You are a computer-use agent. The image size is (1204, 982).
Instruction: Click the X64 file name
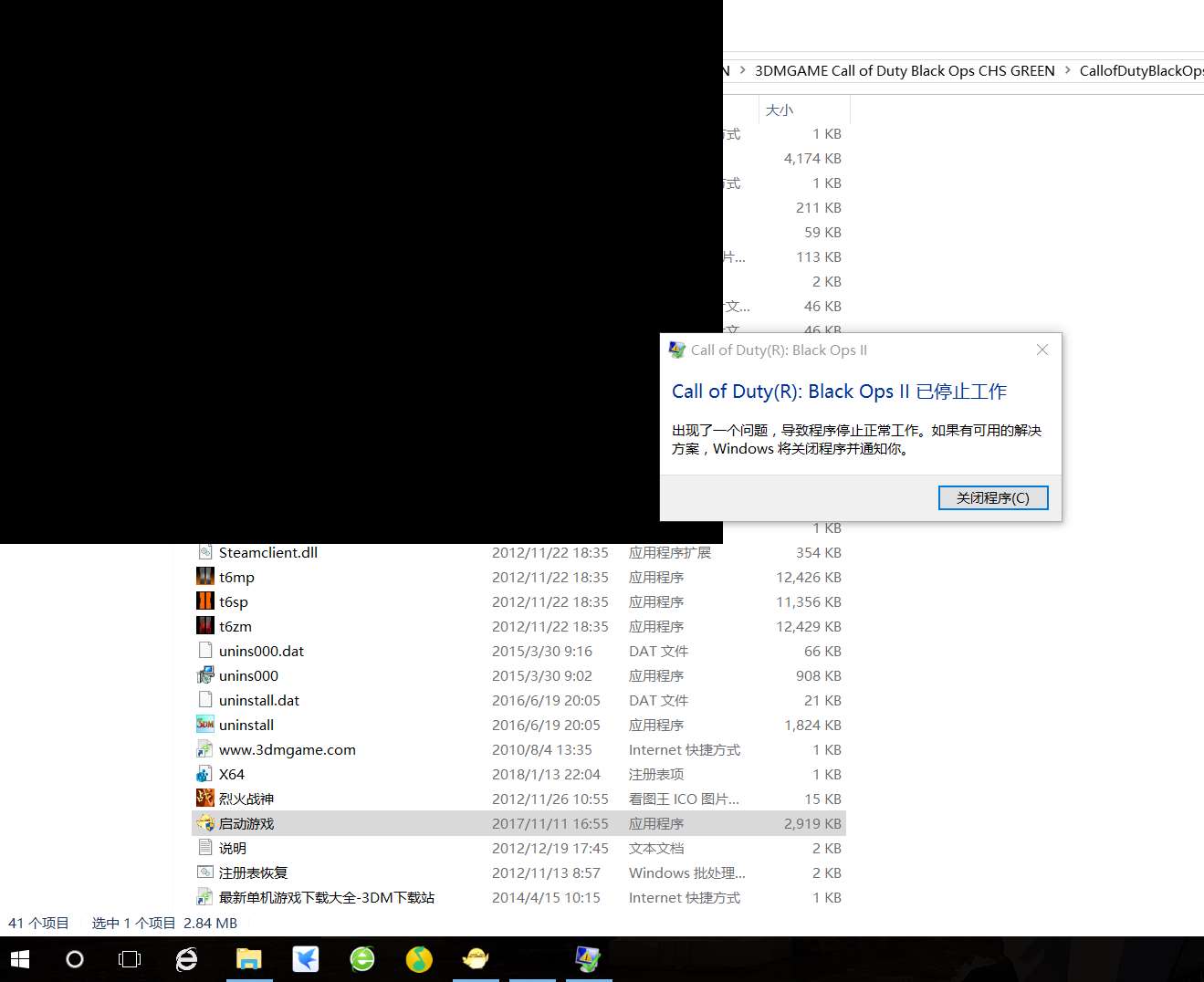coord(232,774)
